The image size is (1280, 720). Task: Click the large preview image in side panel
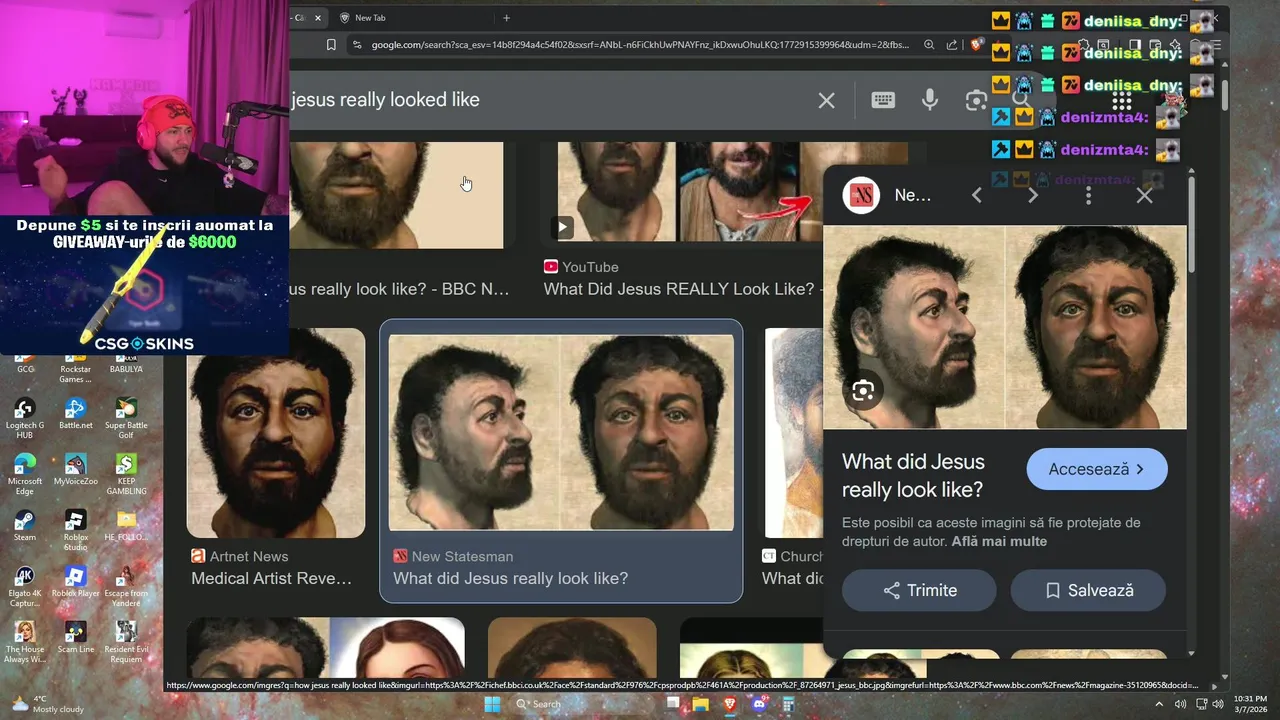[1005, 327]
